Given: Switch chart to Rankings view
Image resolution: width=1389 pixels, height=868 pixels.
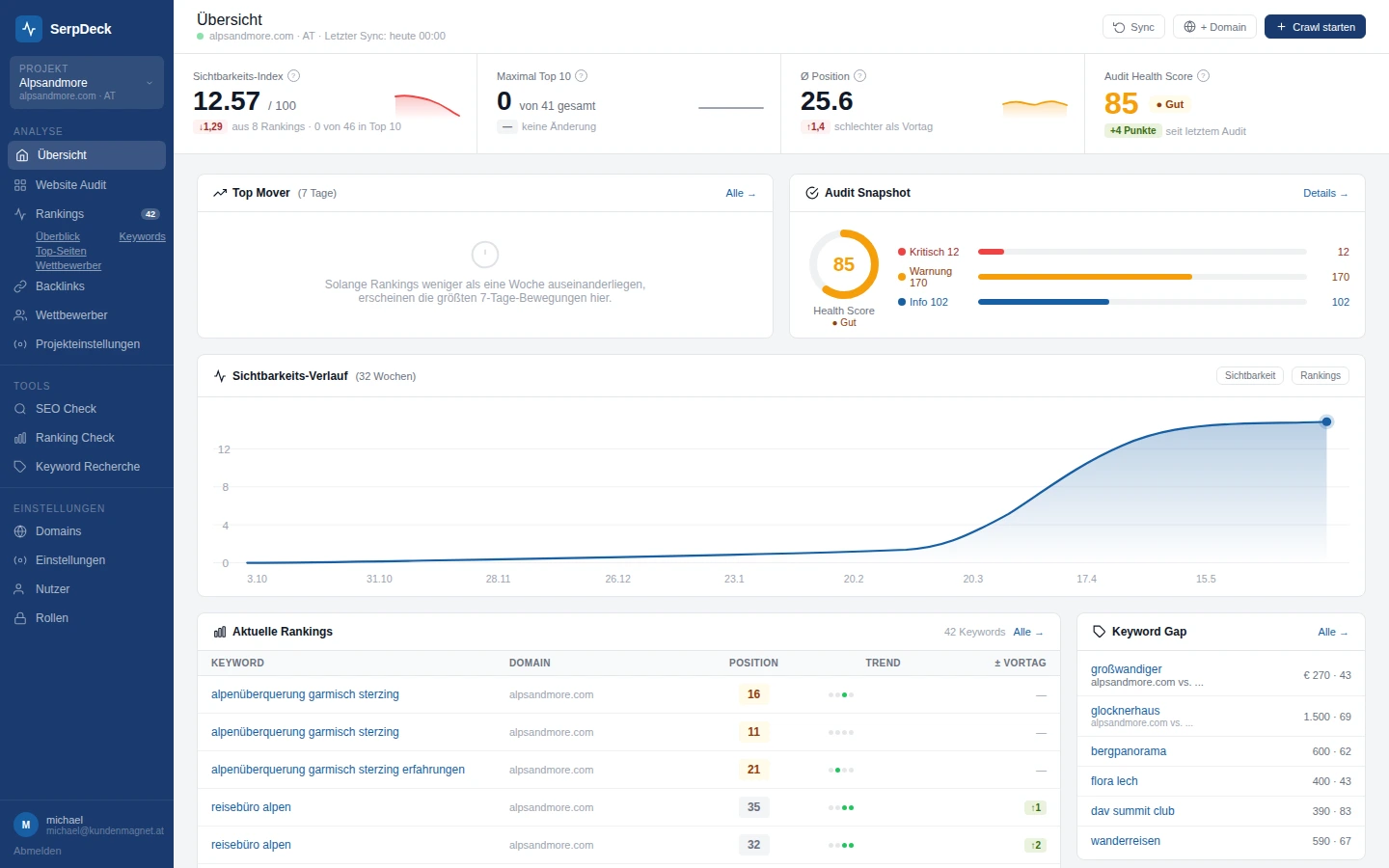Looking at the screenshot, I should tap(1321, 376).
